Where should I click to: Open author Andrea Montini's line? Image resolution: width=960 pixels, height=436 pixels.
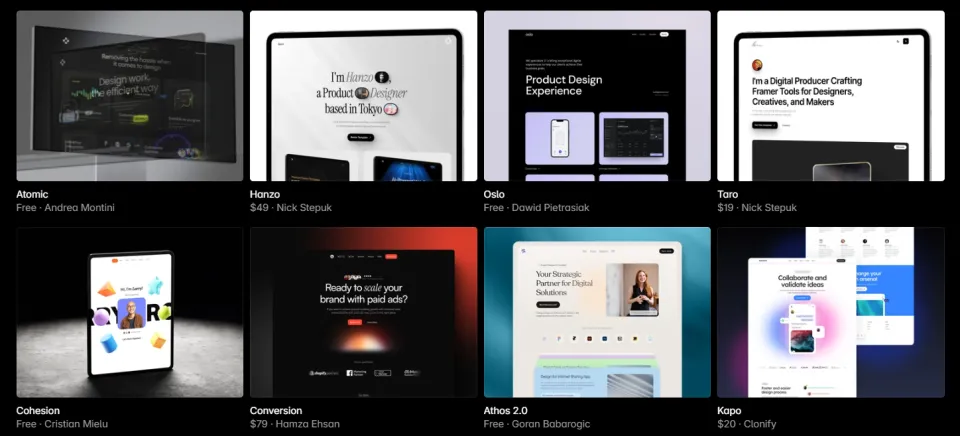click(x=66, y=208)
